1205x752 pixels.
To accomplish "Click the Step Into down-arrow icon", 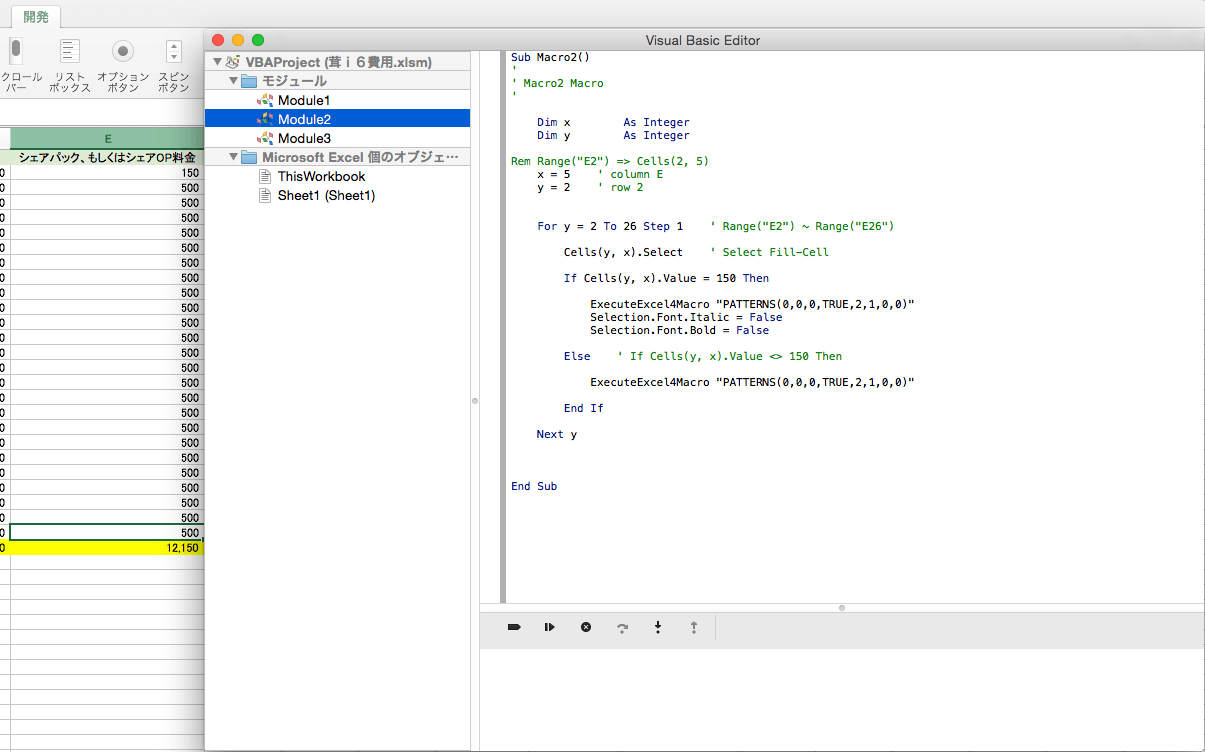I will point(658,627).
